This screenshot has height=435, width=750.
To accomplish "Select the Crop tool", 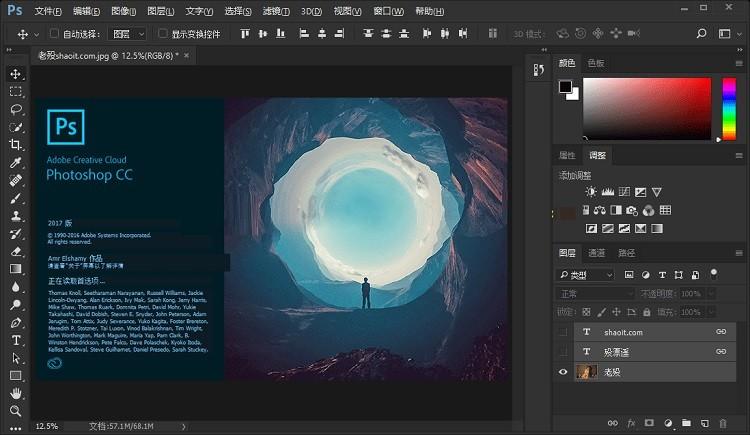I will point(15,145).
